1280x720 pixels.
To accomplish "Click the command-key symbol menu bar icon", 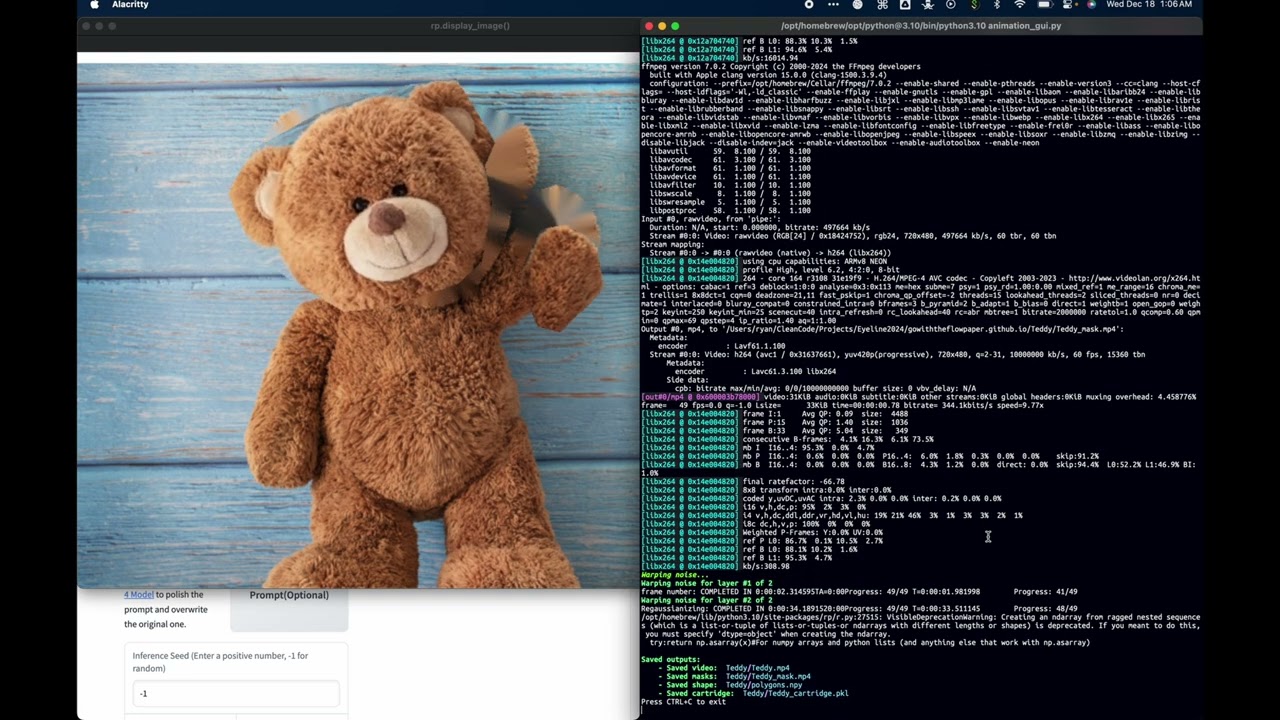I will (882, 5).
